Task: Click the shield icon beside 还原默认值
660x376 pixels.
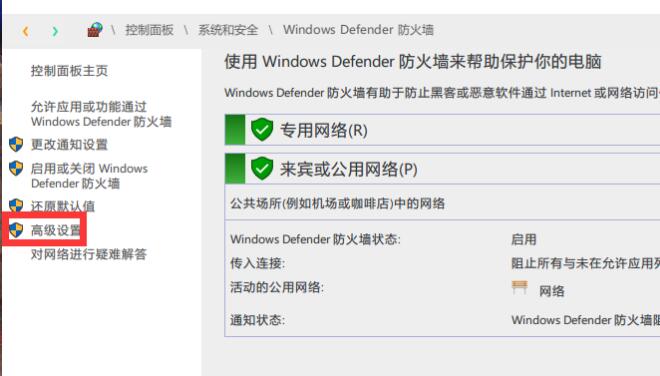Action: (x=16, y=205)
